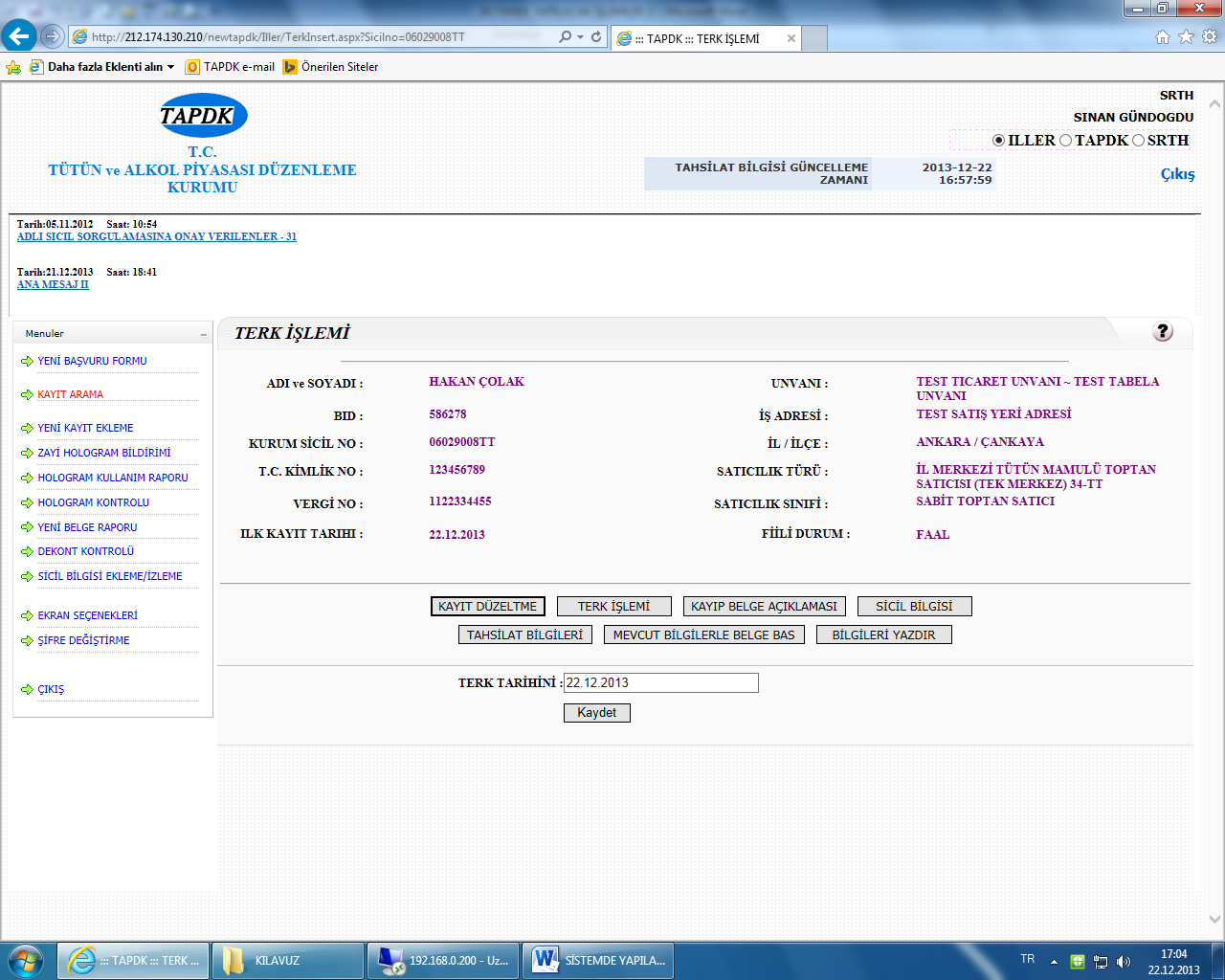Image resolution: width=1225 pixels, height=980 pixels.
Task: Open the Windows Start button
Action: [26, 960]
